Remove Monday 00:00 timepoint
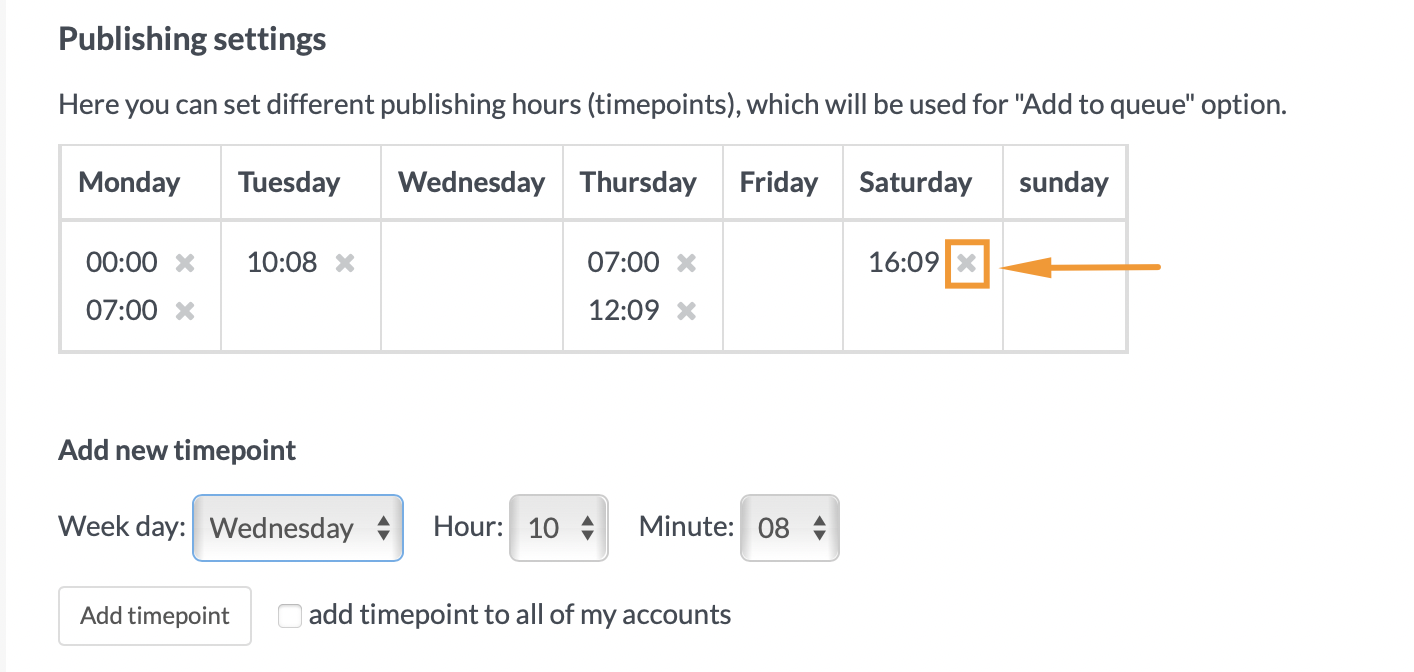 pyautogui.click(x=185, y=263)
